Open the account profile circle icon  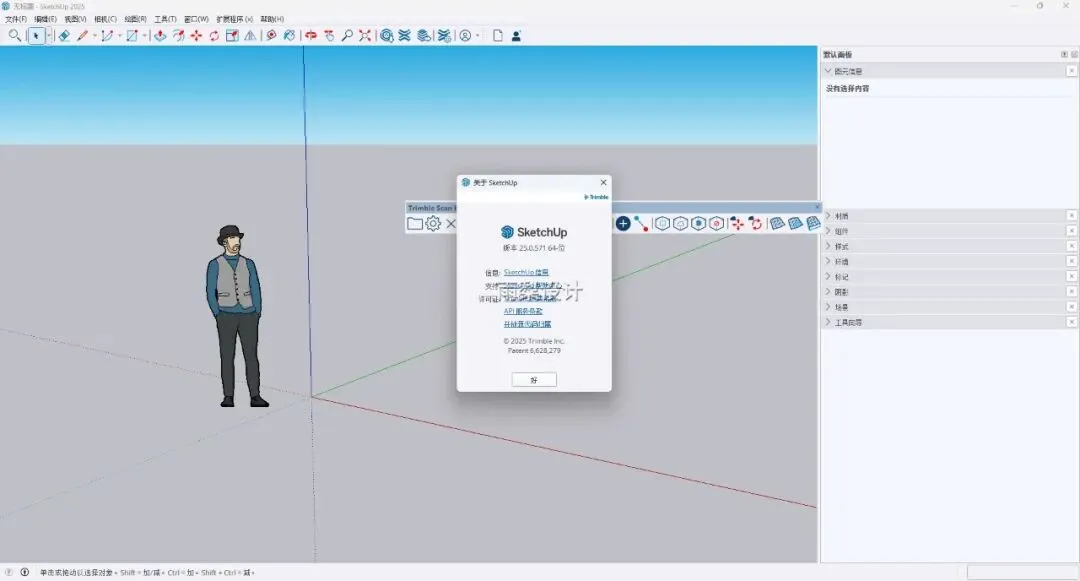click(x=466, y=36)
